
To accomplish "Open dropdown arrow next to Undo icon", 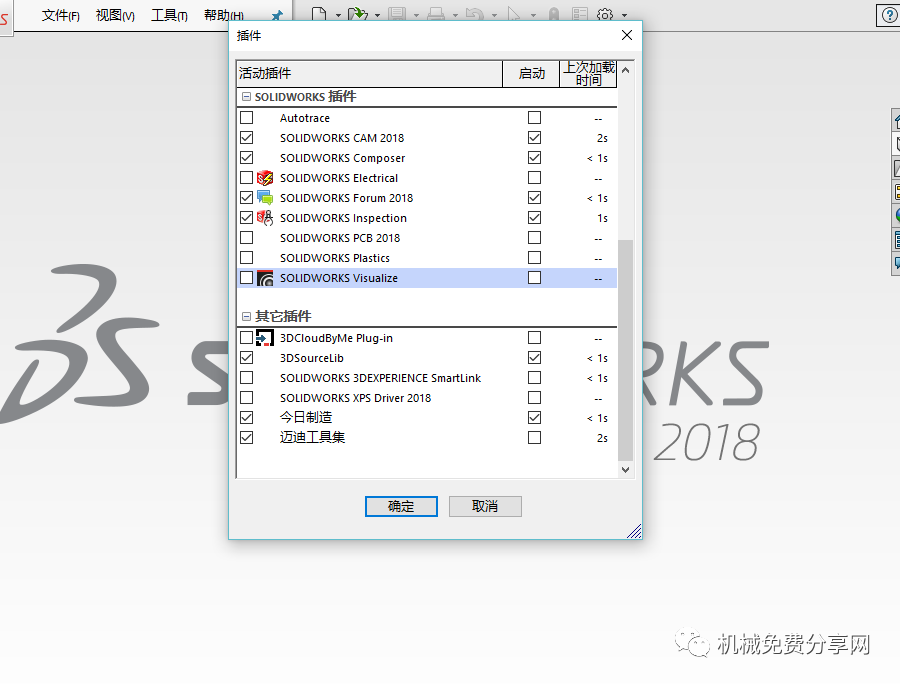I will [x=494, y=15].
